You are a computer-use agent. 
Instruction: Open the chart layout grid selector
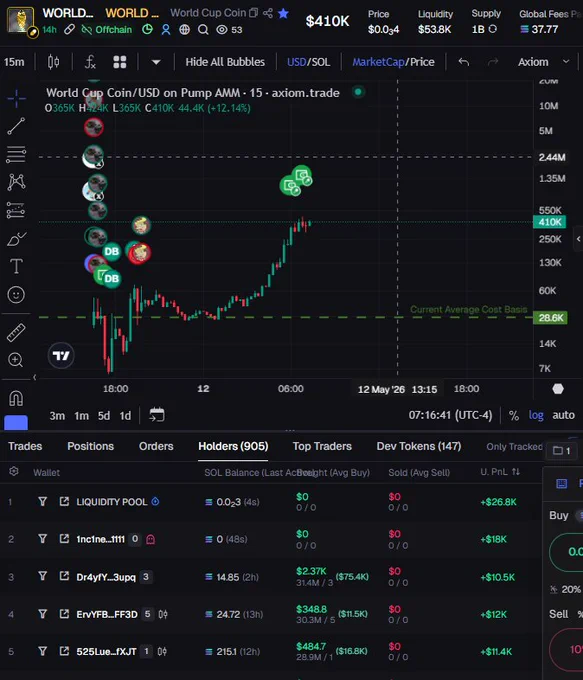120,62
